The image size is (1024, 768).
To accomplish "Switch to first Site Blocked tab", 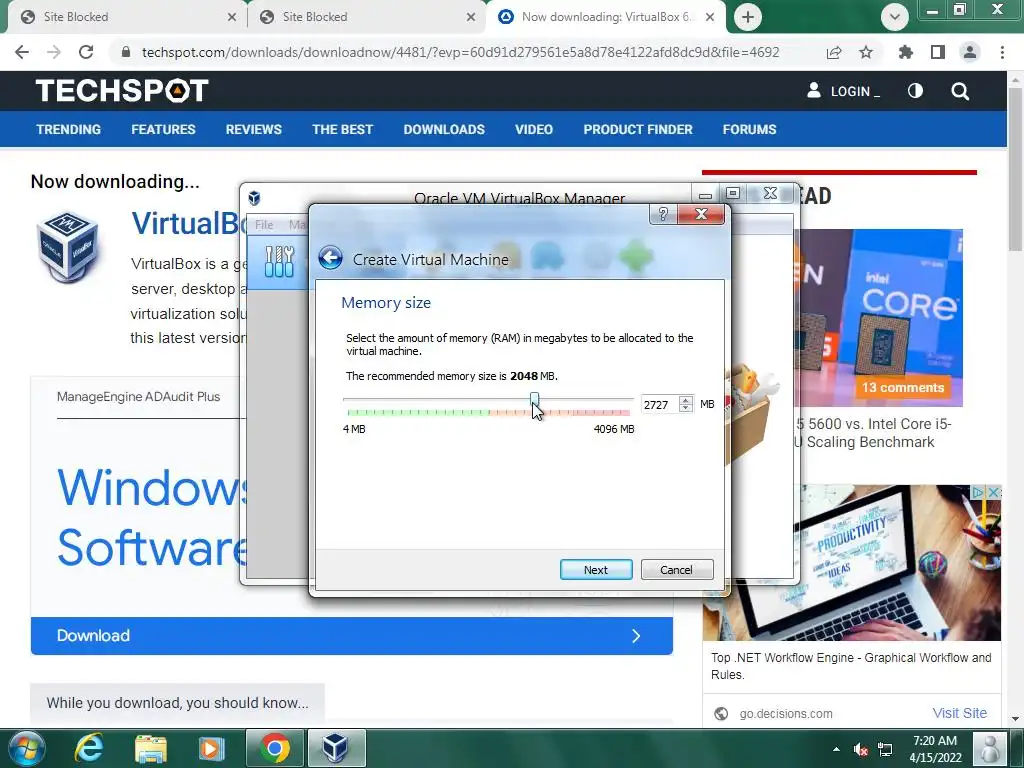I will [127, 17].
